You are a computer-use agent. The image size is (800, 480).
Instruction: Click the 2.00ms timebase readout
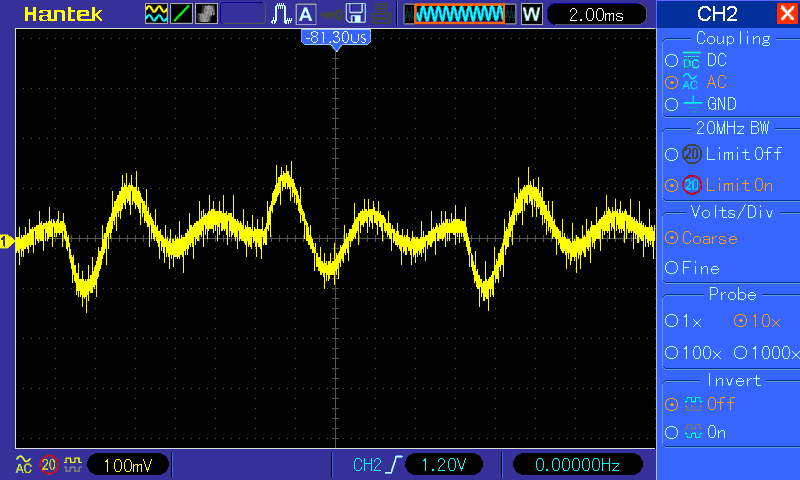(596, 15)
